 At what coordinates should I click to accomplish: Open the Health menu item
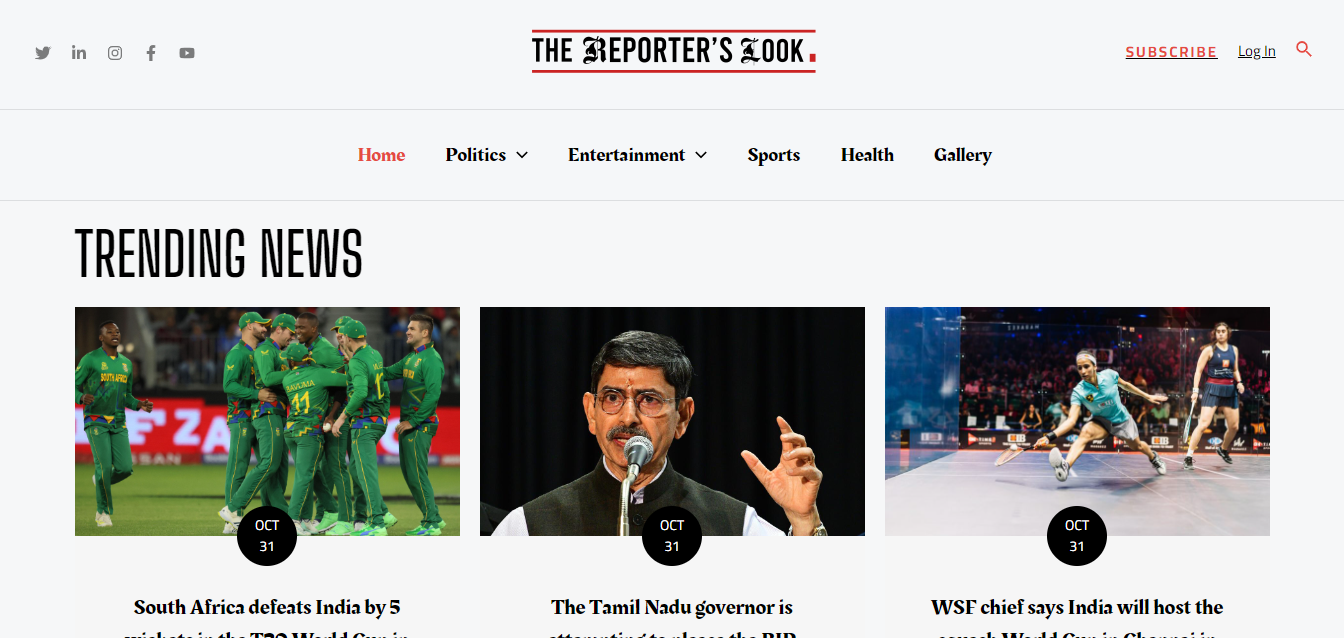pos(867,155)
